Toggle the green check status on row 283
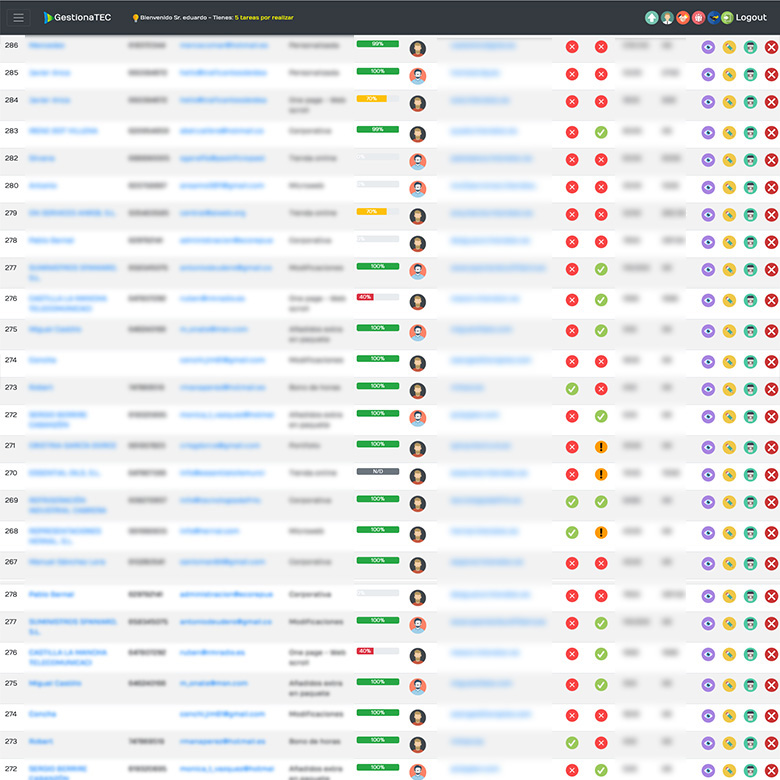Image resolution: width=780 pixels, height=780 pixels. [x=601, y=132]
